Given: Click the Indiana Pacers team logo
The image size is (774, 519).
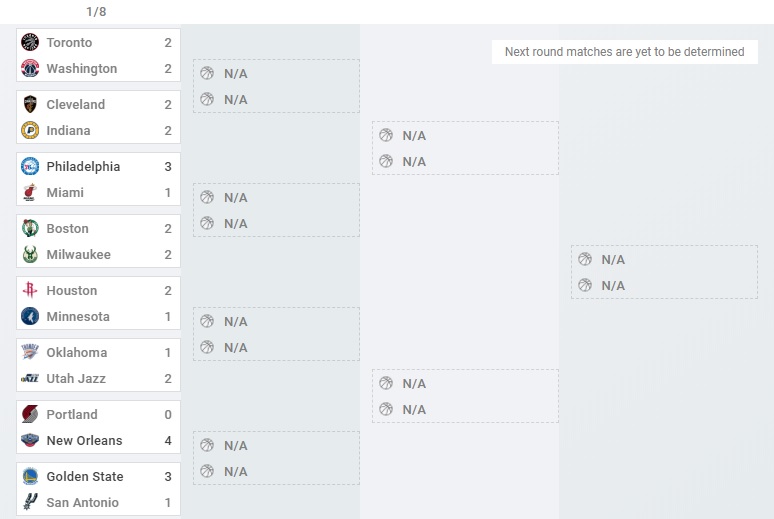Looking at the screenshot, I should (x=30, y=131).
